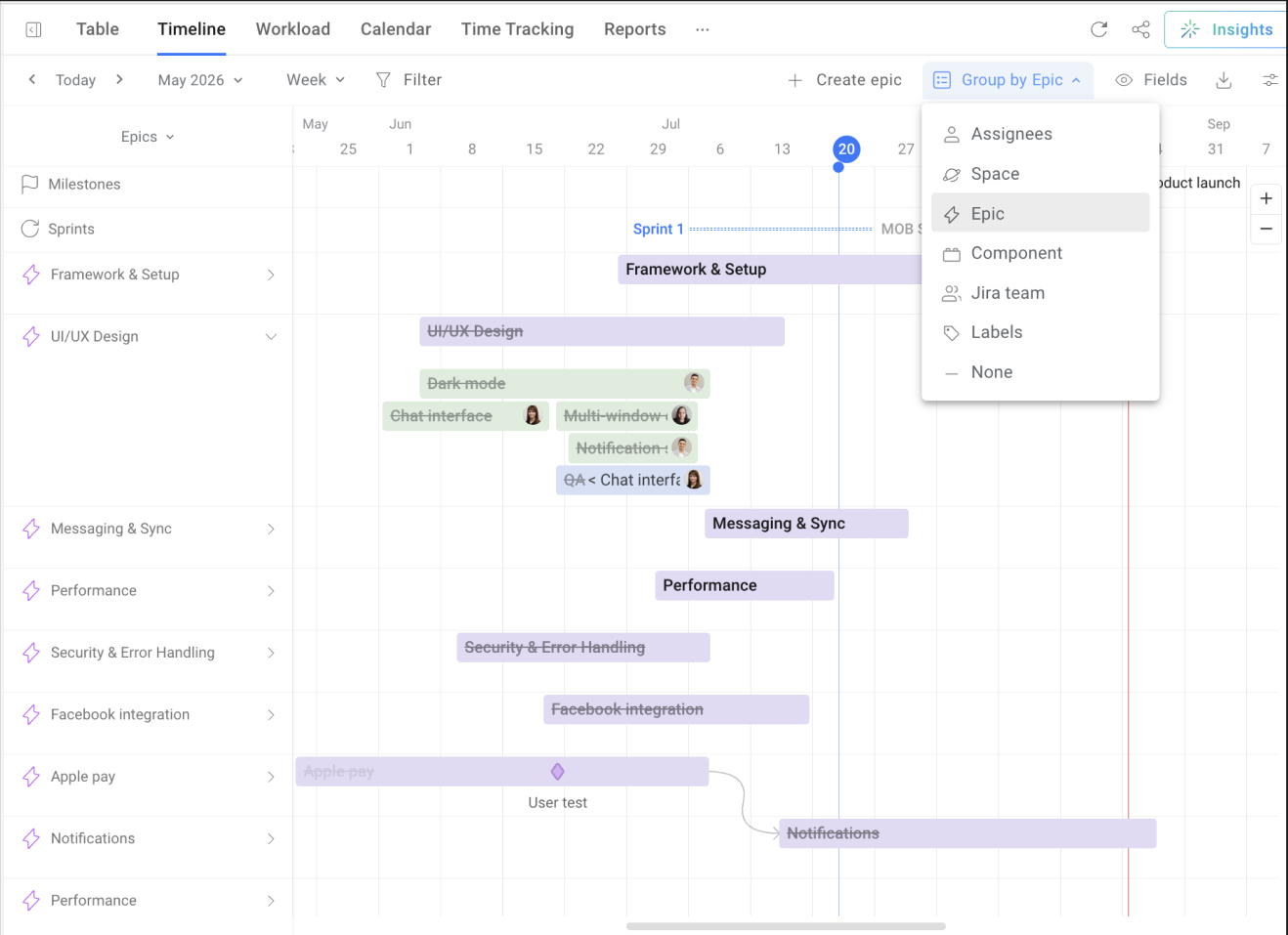Zoom in the timeline with plus
This screenshot has width=1288, height=935.
point(1266,198)
